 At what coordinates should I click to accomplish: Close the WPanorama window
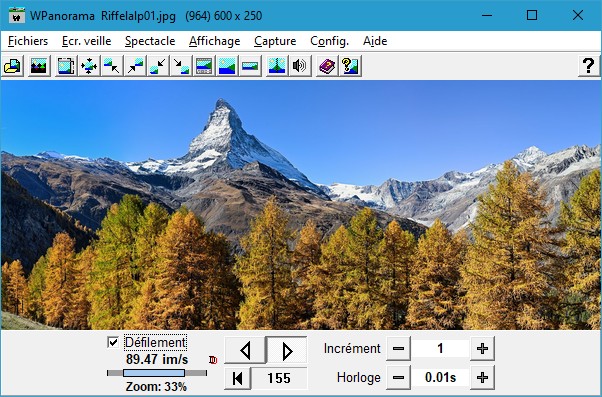[x=577, y=15]
